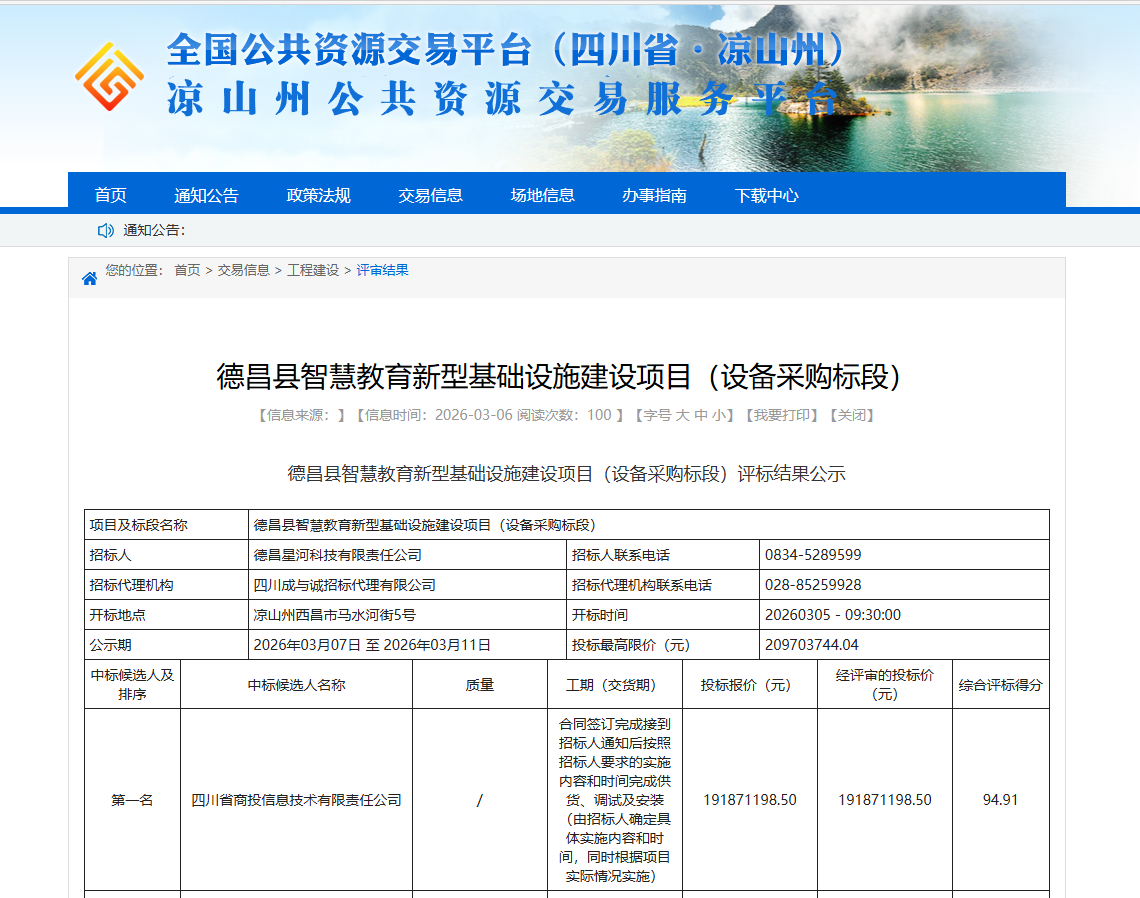
Task: Set font size to 小
Action: click(x=719, y=415)
